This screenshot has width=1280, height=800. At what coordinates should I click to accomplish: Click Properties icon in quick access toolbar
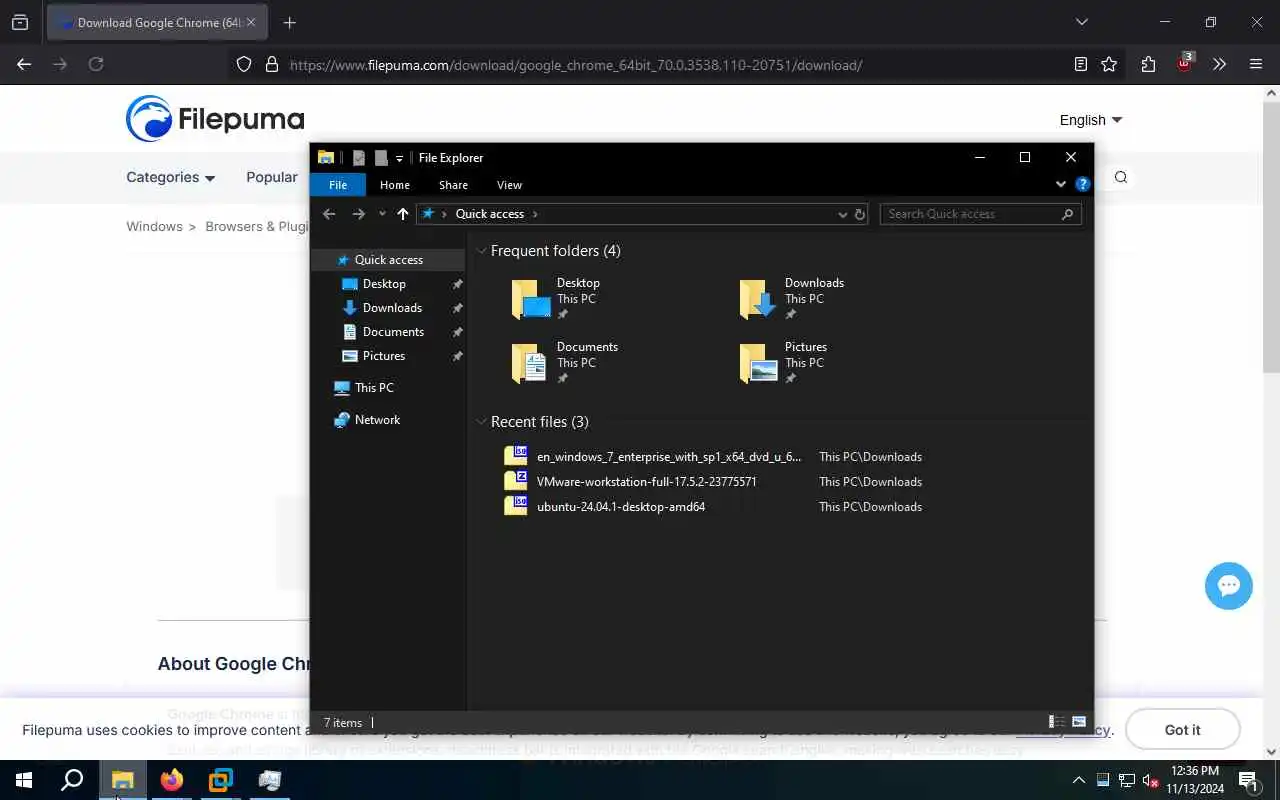[x=359, y=158]
